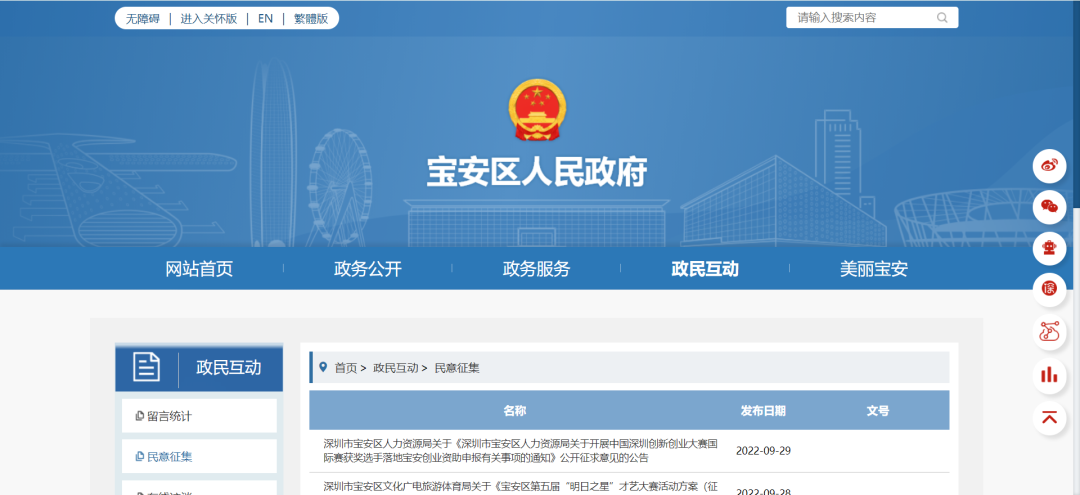Open the 美丽宝安 navigation item
This screenshot has height=495, width=1080.
point(873,268)
